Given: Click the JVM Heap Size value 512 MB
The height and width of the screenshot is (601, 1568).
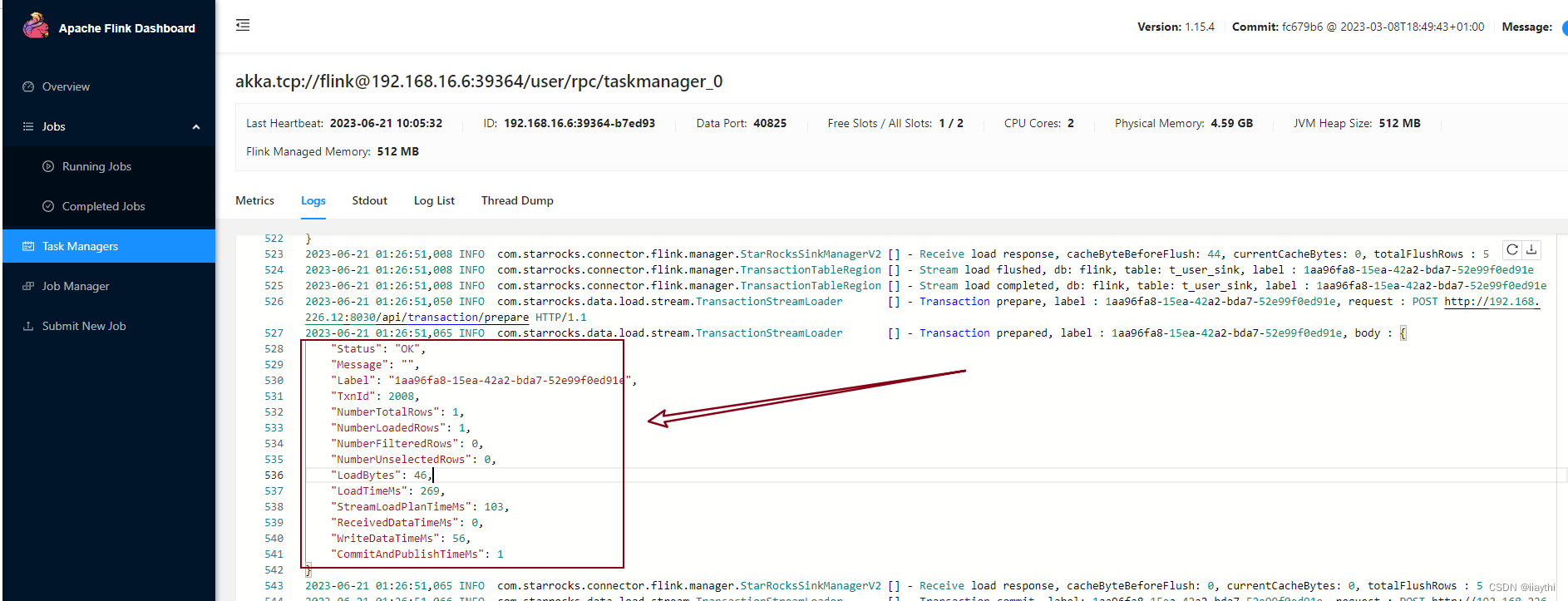Looking at the screenshot, I should tap(1399, 123).
